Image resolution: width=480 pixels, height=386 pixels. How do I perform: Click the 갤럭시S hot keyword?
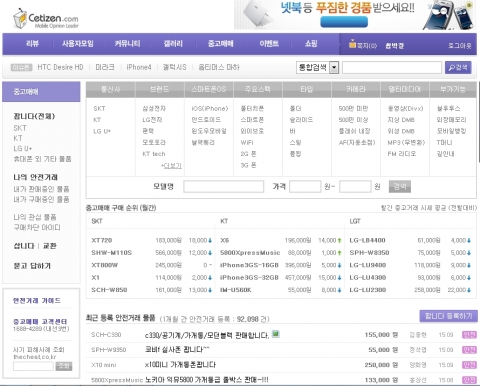click(174, 67)
